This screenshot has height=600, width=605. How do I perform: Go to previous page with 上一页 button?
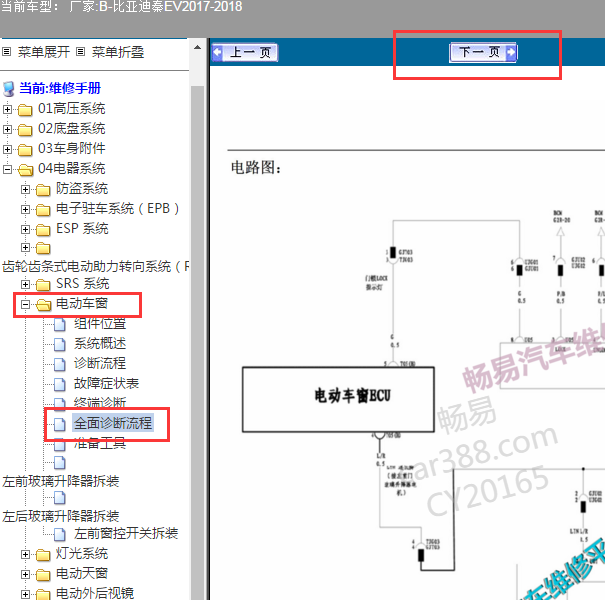(245, 52)
